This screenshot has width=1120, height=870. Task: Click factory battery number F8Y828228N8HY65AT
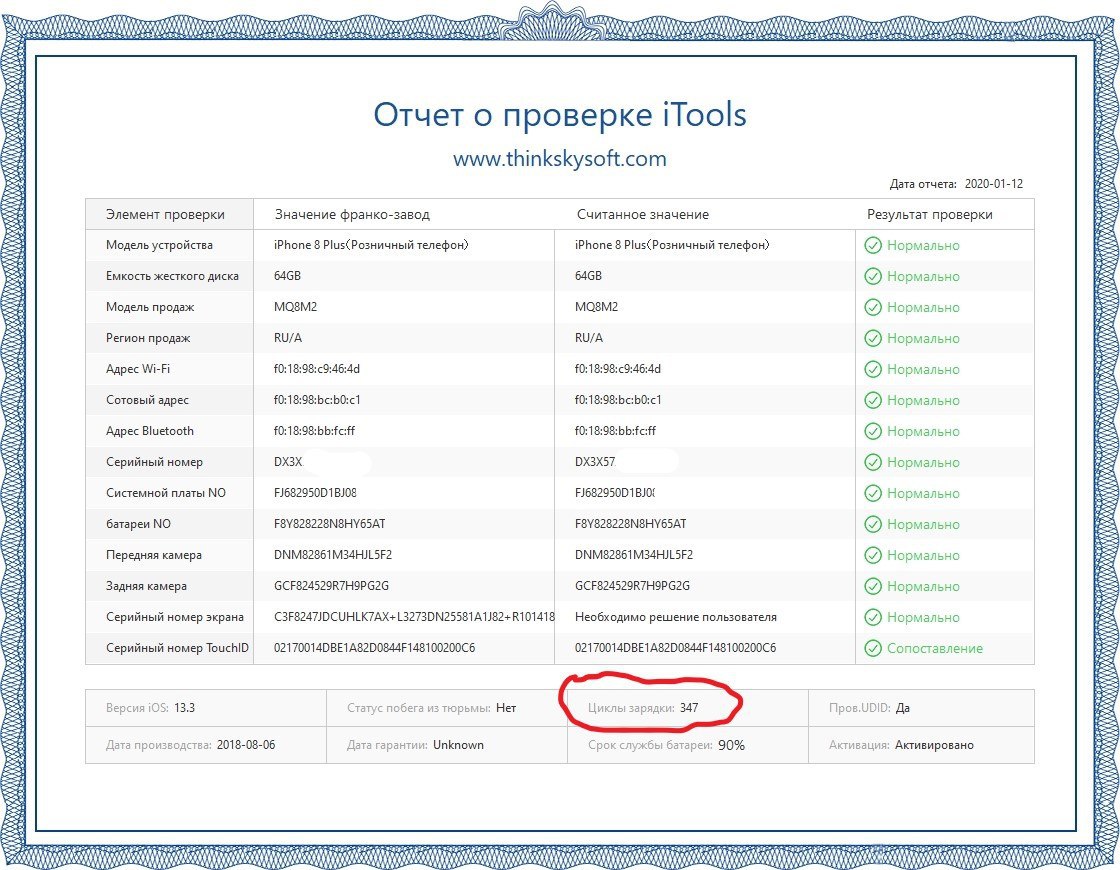click(329, 524)
